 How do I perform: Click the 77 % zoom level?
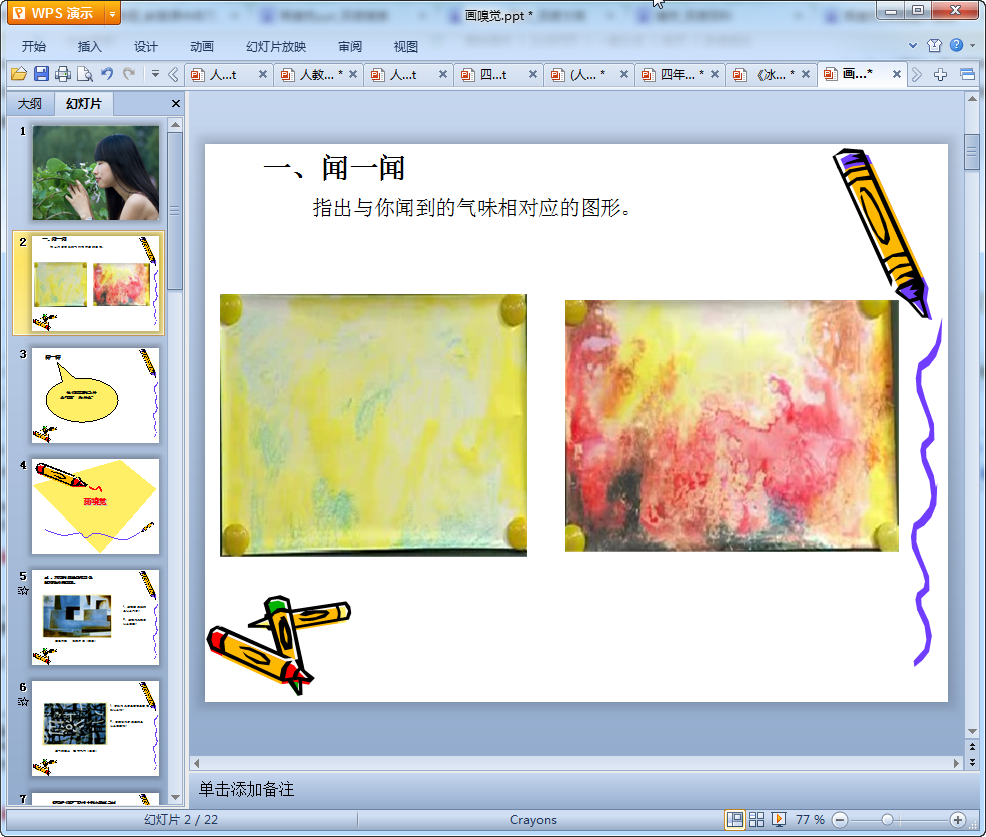(810, 819)
